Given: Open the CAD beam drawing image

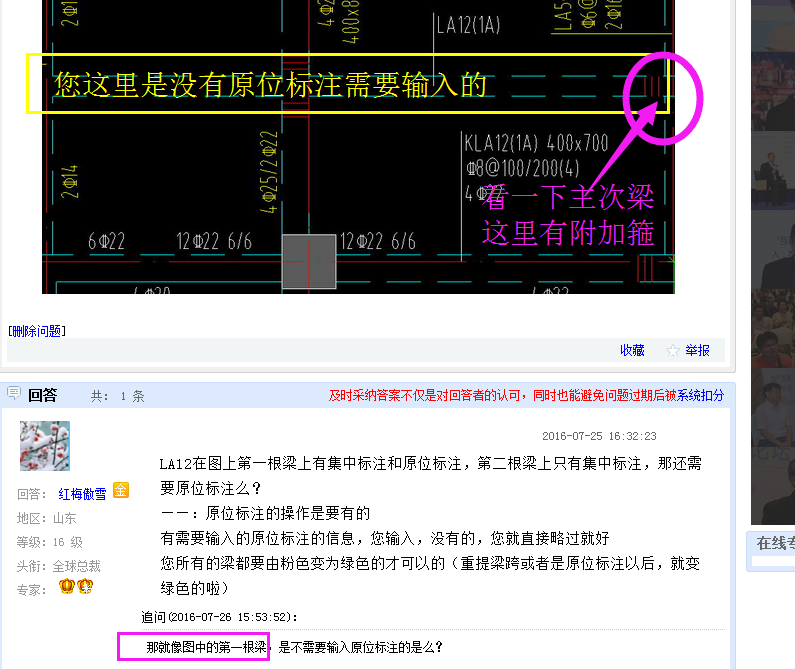Looking at the screenshot, I should [x=358, y=147].
